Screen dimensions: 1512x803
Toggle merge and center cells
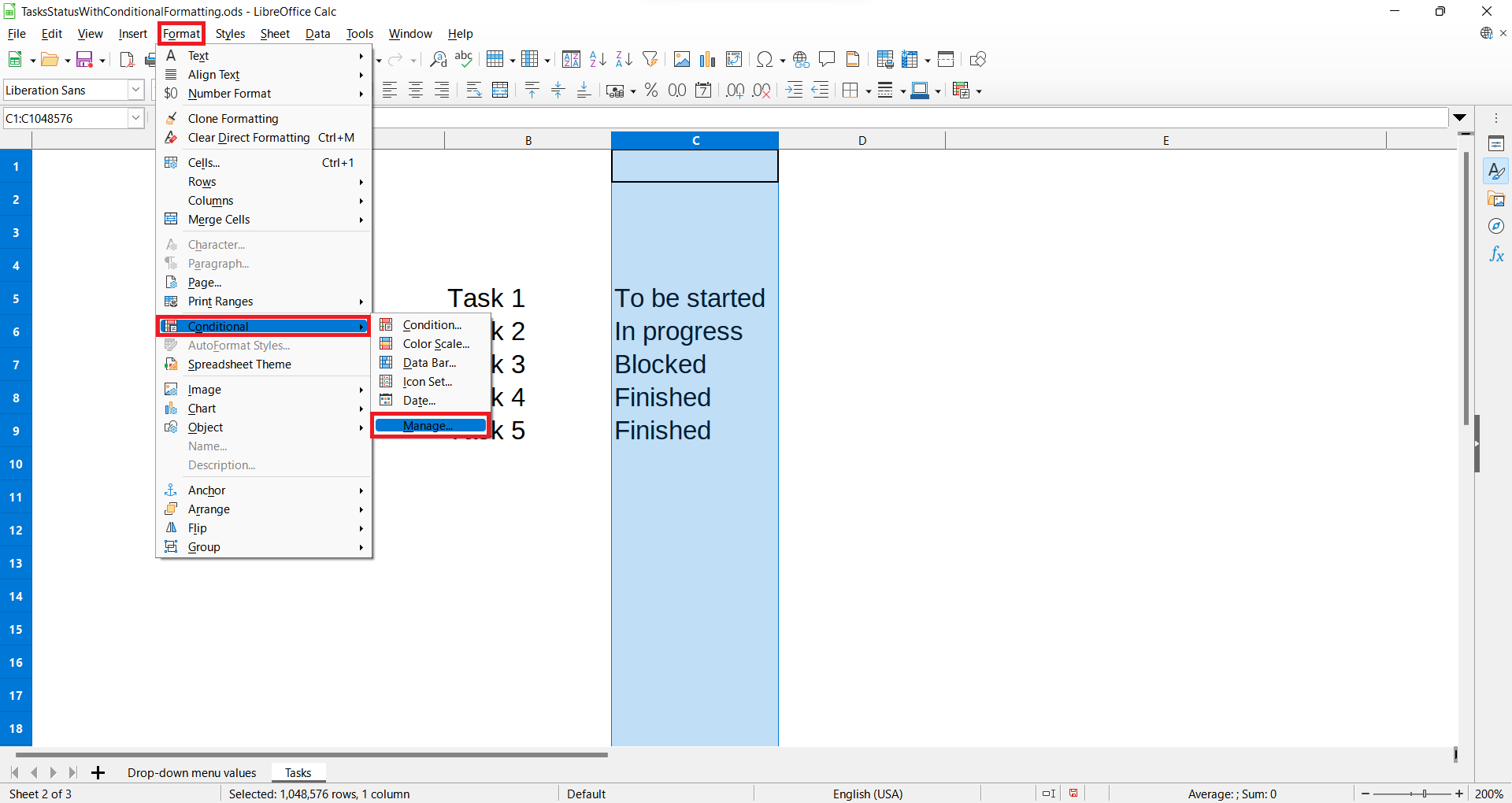pyautogui.click(x=499, y=90)
